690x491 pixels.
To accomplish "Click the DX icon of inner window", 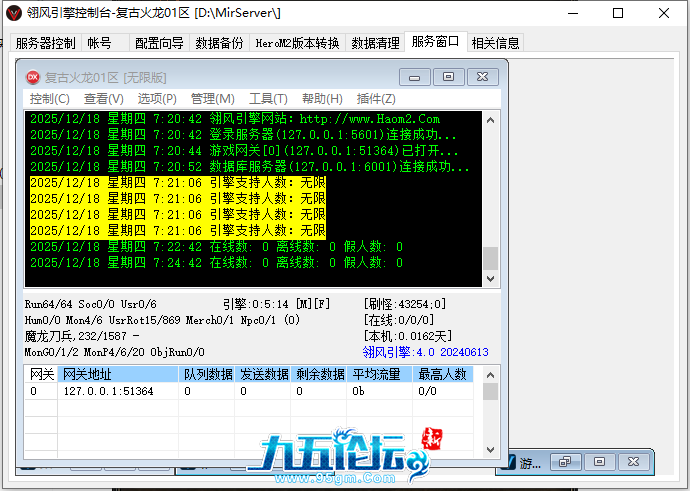I will [32, 77].
